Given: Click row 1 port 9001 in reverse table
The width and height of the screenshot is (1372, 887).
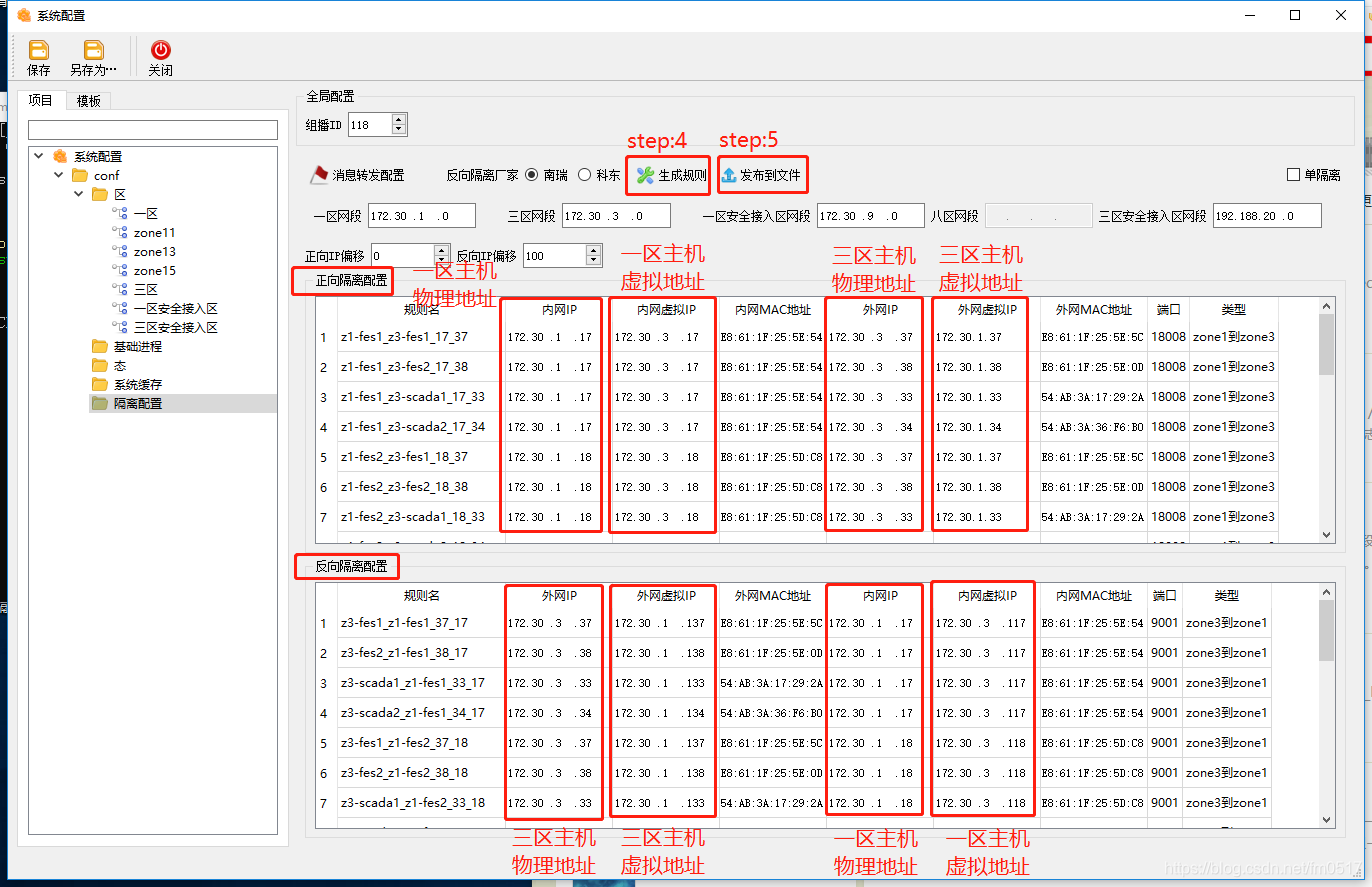Looking at the screenshot, I should click(1165, 623).
